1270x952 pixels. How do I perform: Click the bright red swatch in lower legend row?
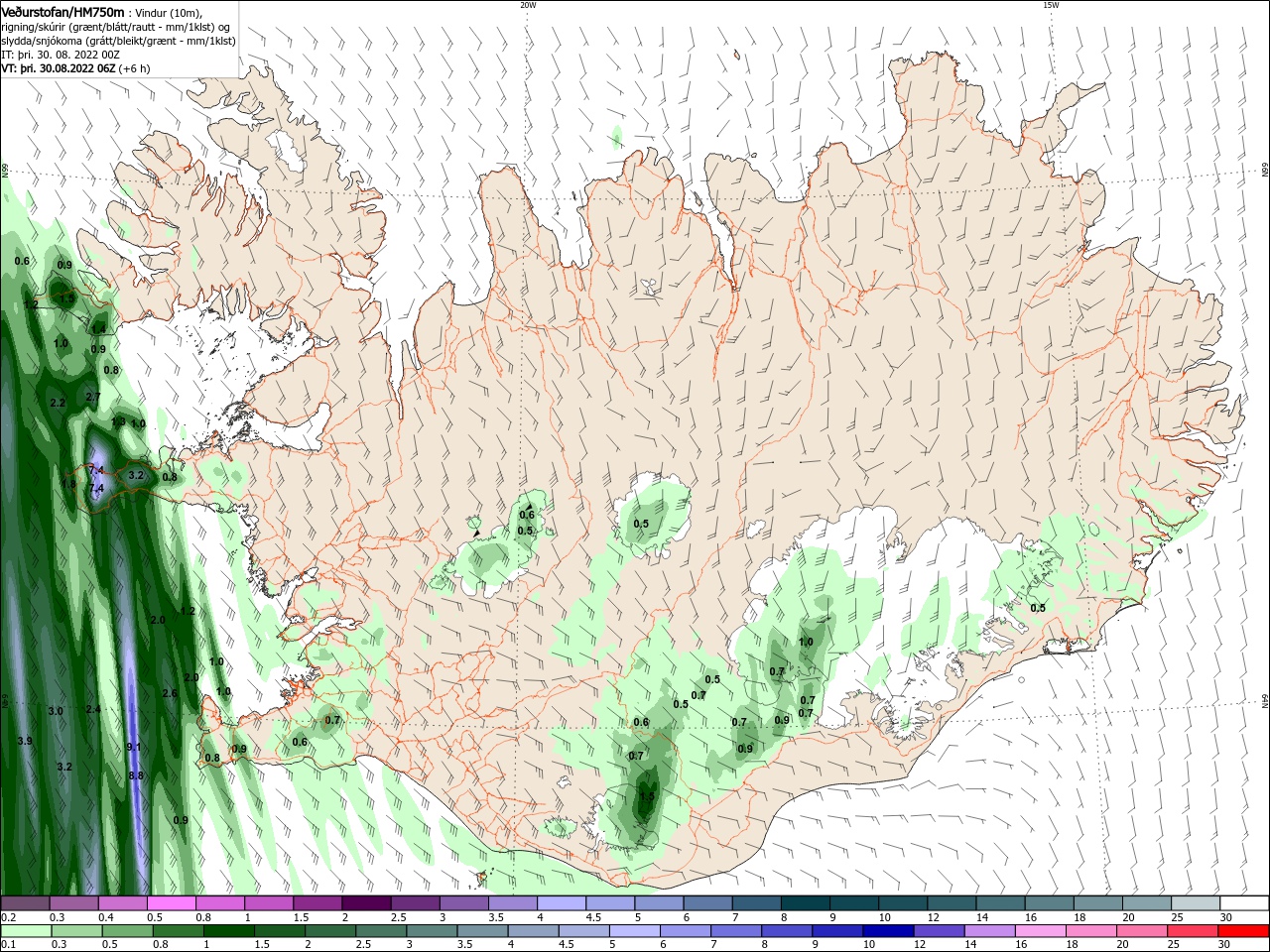click(1244, 931)
